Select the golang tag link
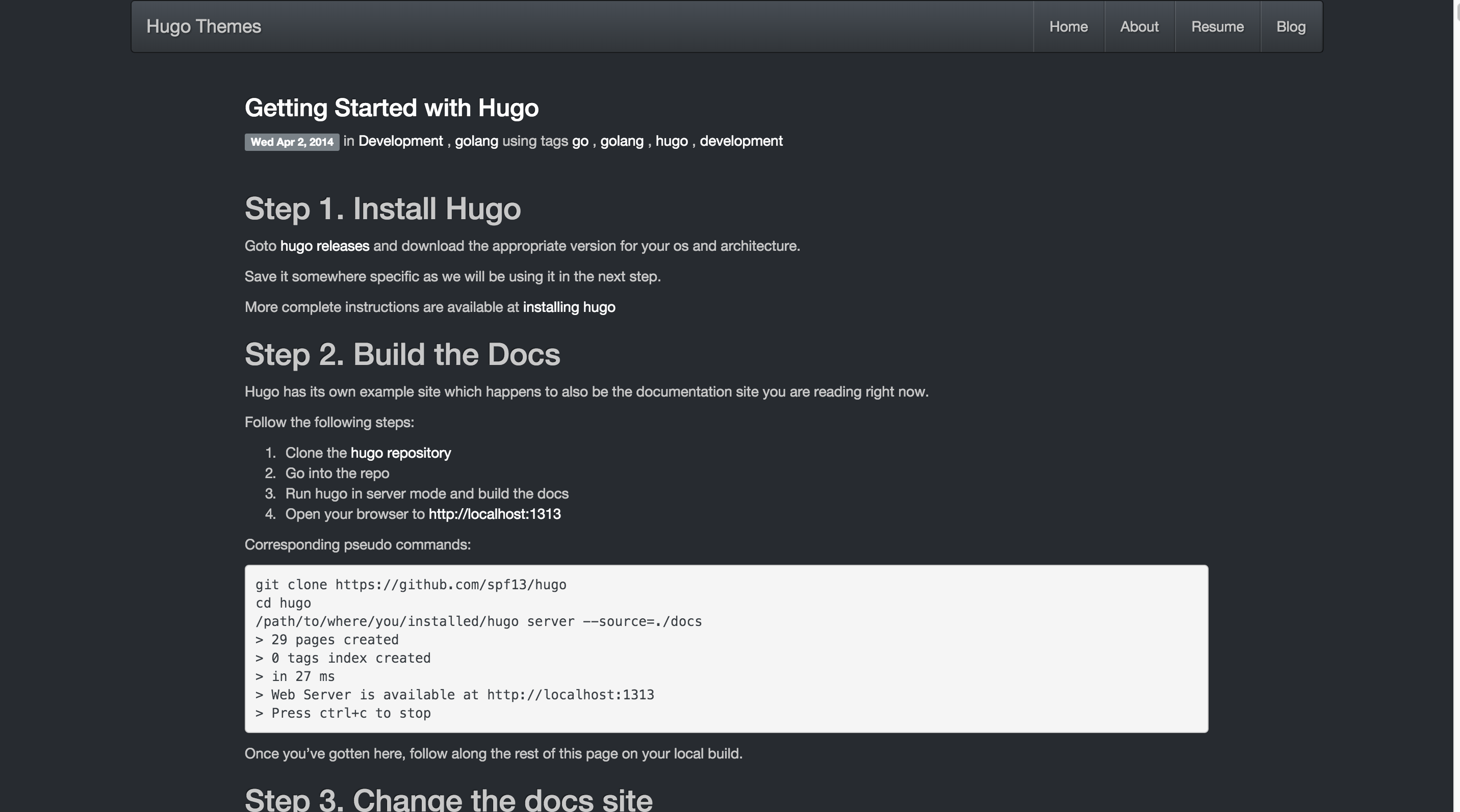1460x812 pixels. click(x=621, y=141)
